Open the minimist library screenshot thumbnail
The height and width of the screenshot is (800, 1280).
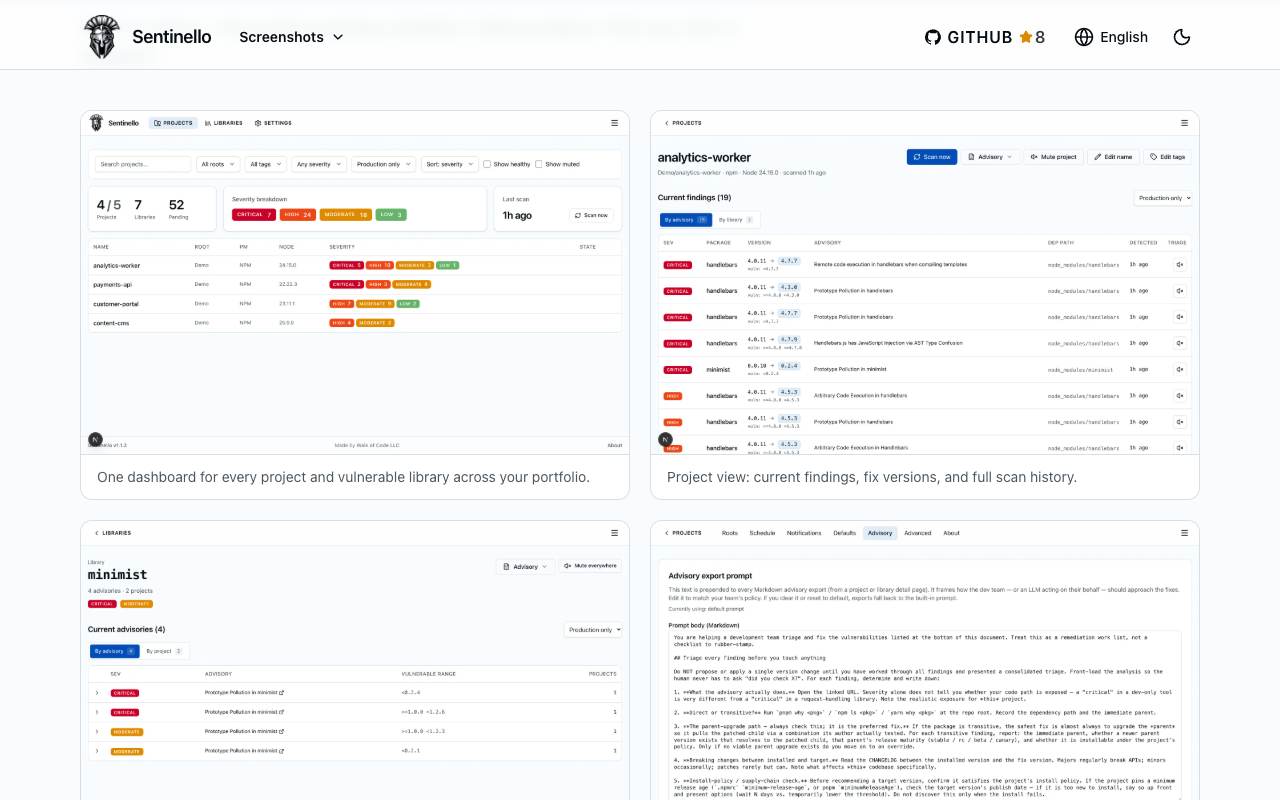coord(355,660)
